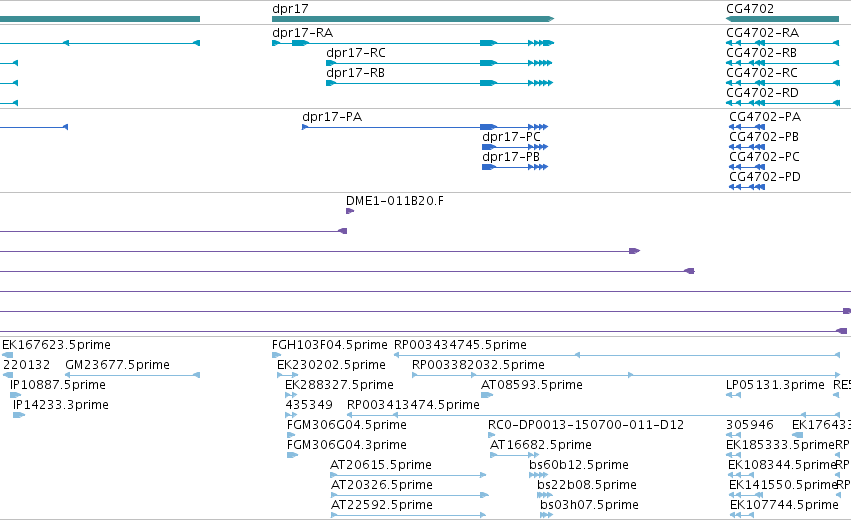The image size is (851, 520).
Task: Open the GM23677.5prime EST
Action: point(132,375)
